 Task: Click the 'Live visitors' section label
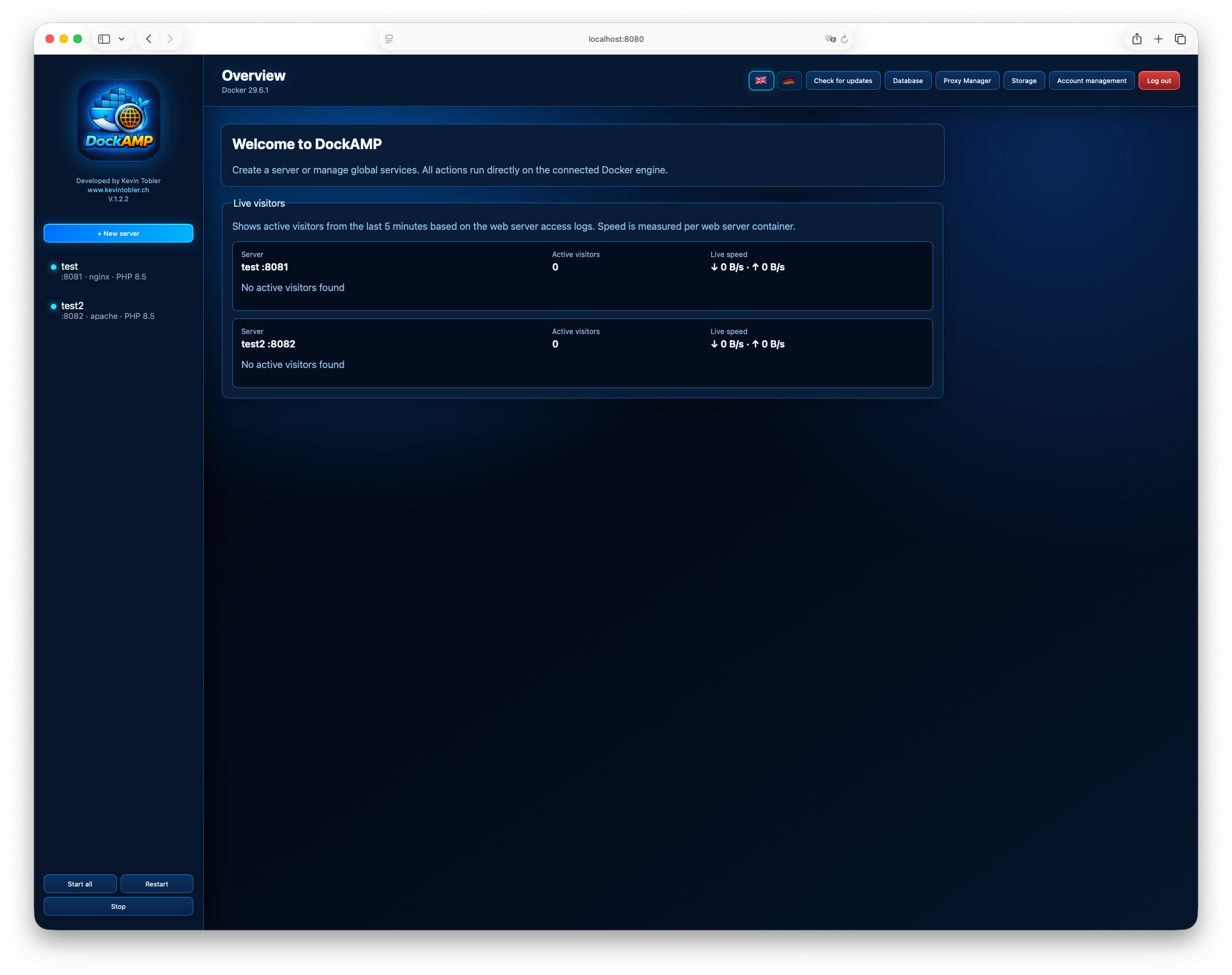tap(259, 204)
